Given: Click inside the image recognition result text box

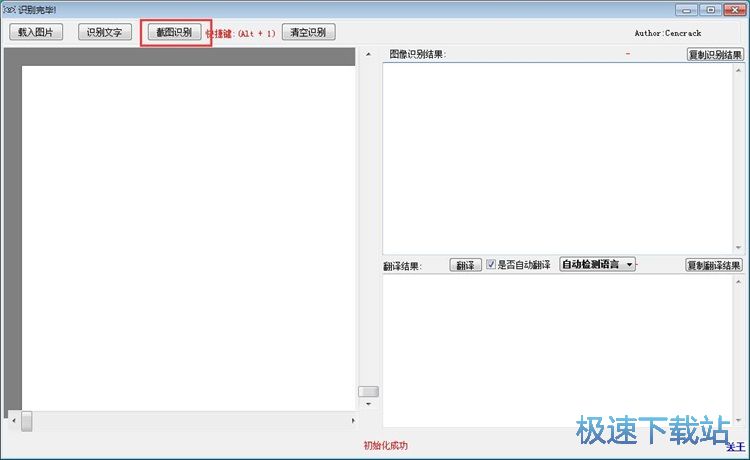Looking at the screenshot, I should pos(558,158).
